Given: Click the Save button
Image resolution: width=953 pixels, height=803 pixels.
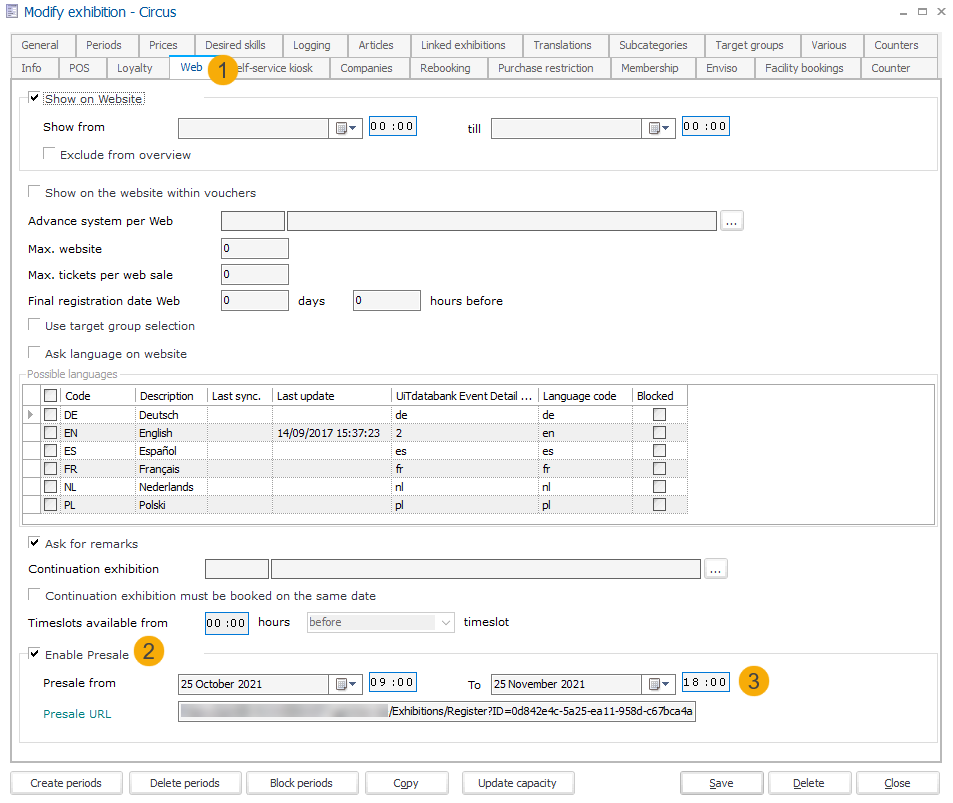Looking at the screenshot, I should (x=721, y=783).
